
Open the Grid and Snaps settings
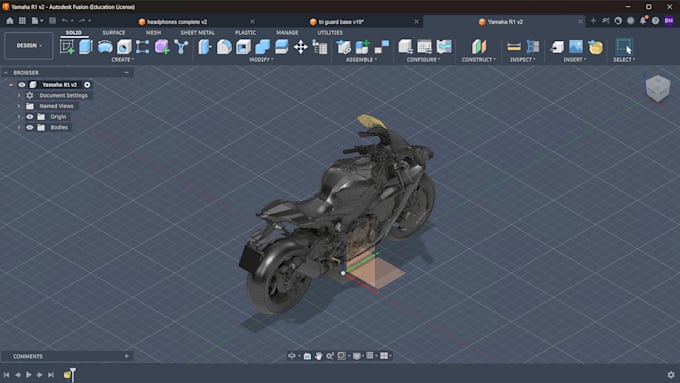click(x=370, y=356)
